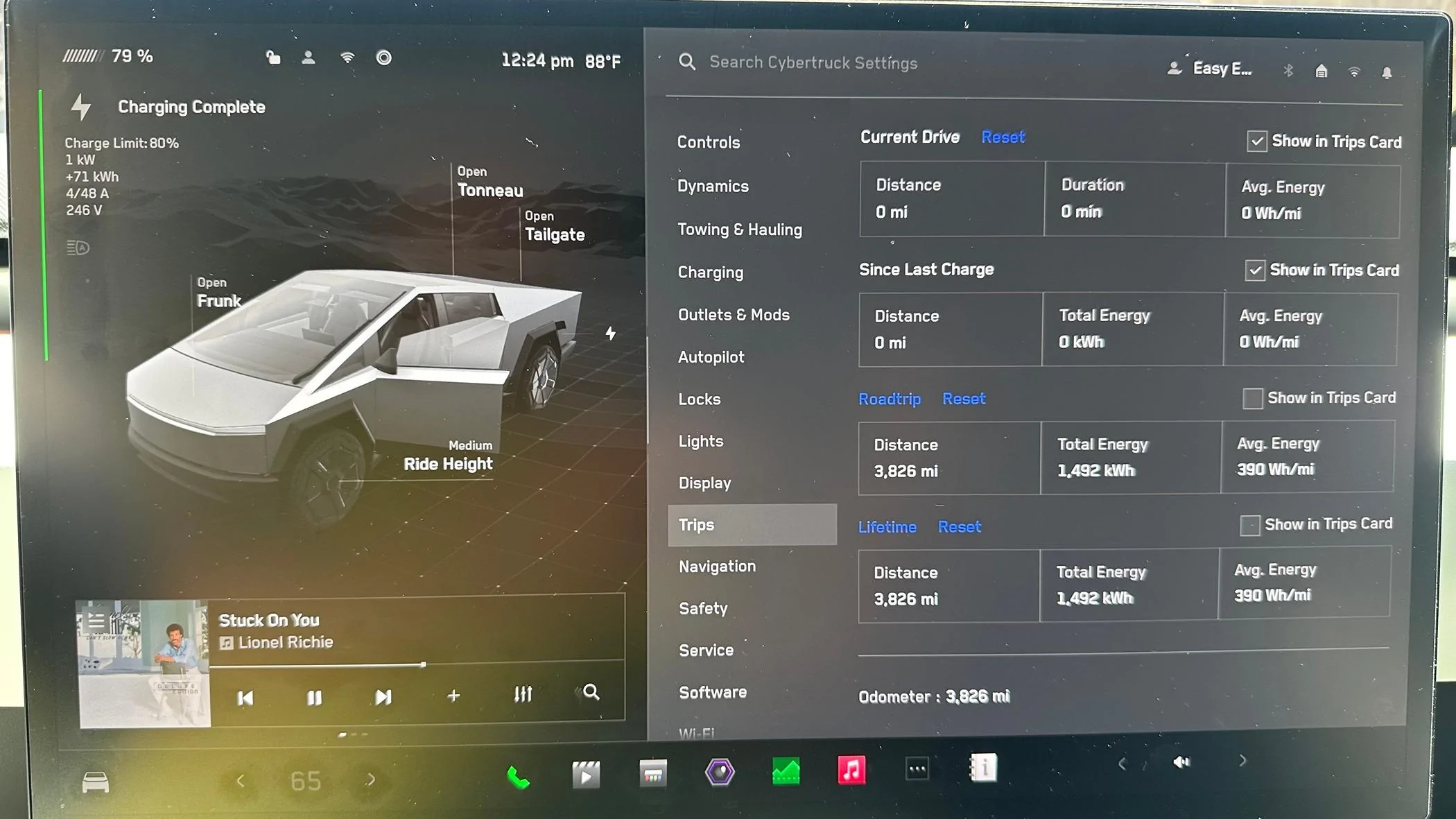Open Outlets & Mods settings

coord(734,315)
